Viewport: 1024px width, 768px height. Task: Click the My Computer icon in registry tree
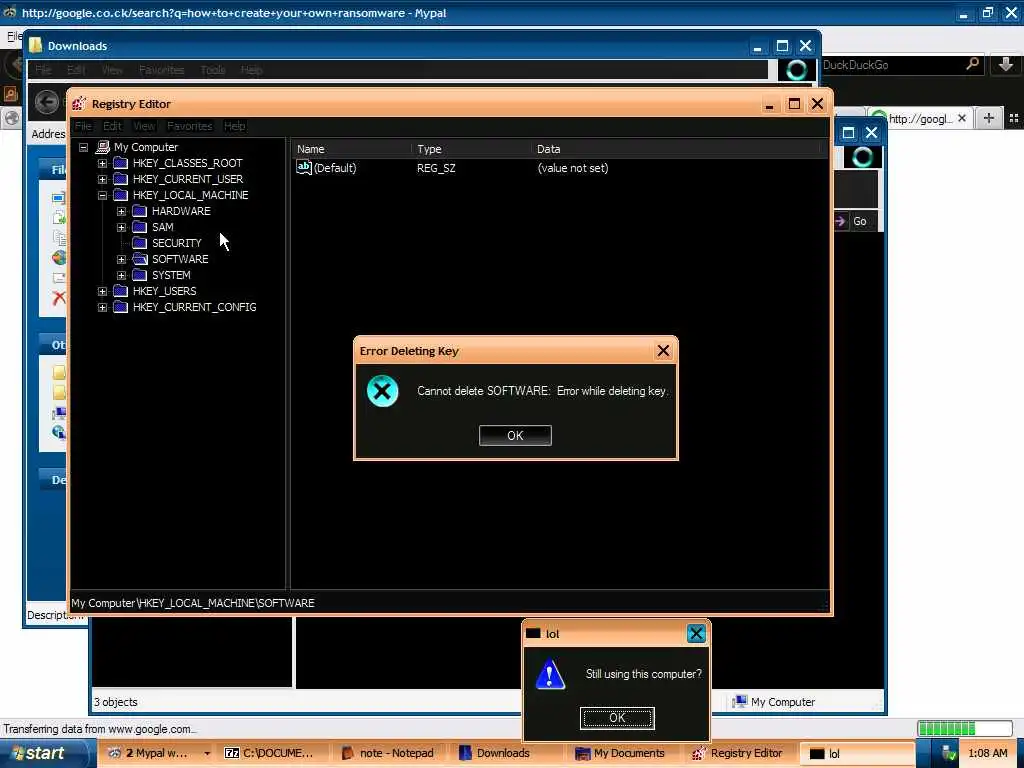(x=103, y=147)
